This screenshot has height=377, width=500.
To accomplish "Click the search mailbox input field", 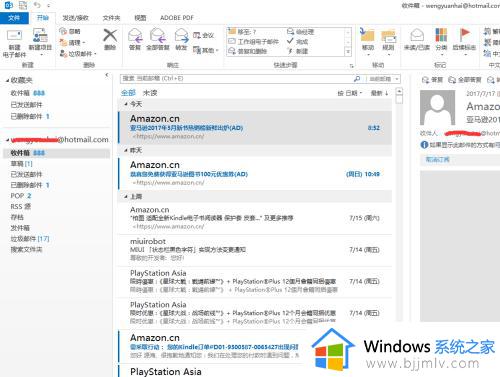I will click(235, 79).
